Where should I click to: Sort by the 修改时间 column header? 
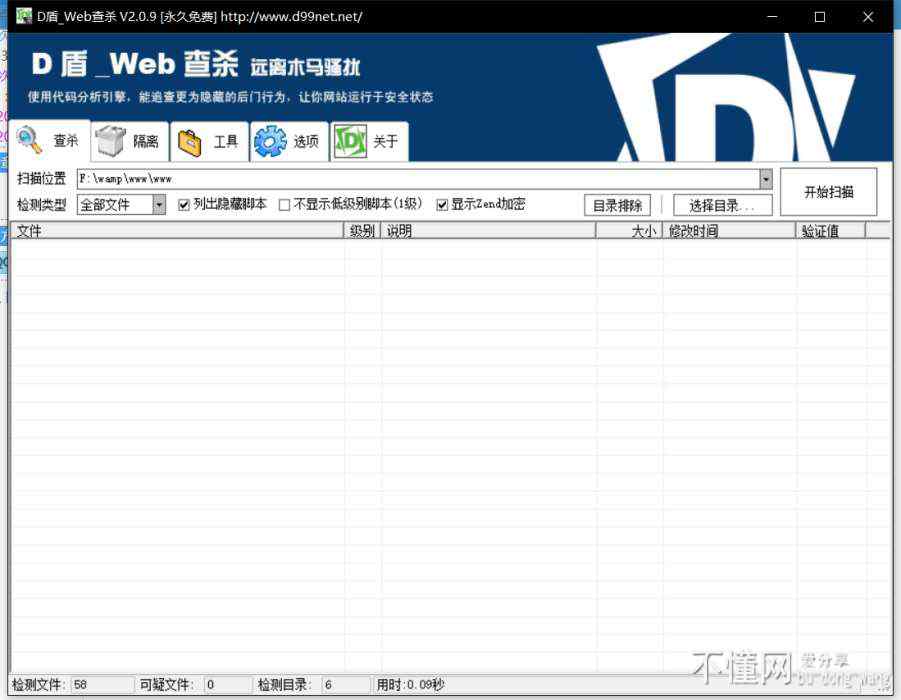point(730,231)
